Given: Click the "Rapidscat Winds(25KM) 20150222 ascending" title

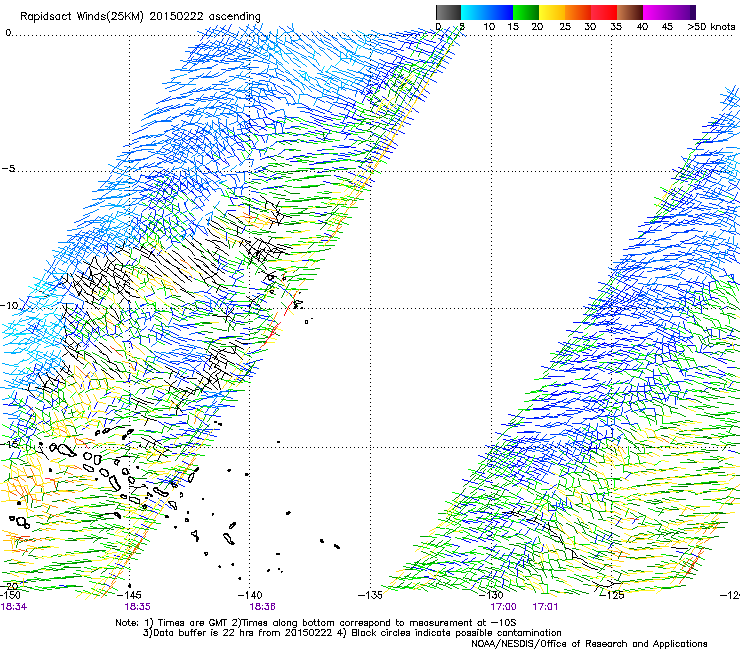Looking at the screenshot, I should point(140,17).
